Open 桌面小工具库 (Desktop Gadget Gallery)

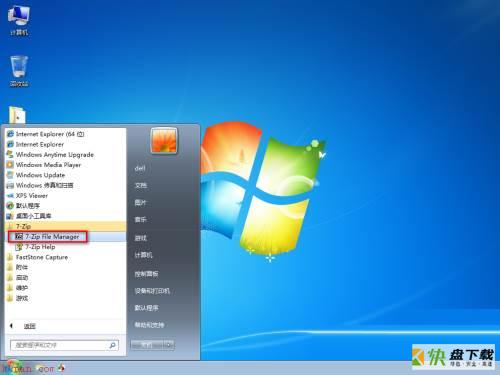click(29, 216)
